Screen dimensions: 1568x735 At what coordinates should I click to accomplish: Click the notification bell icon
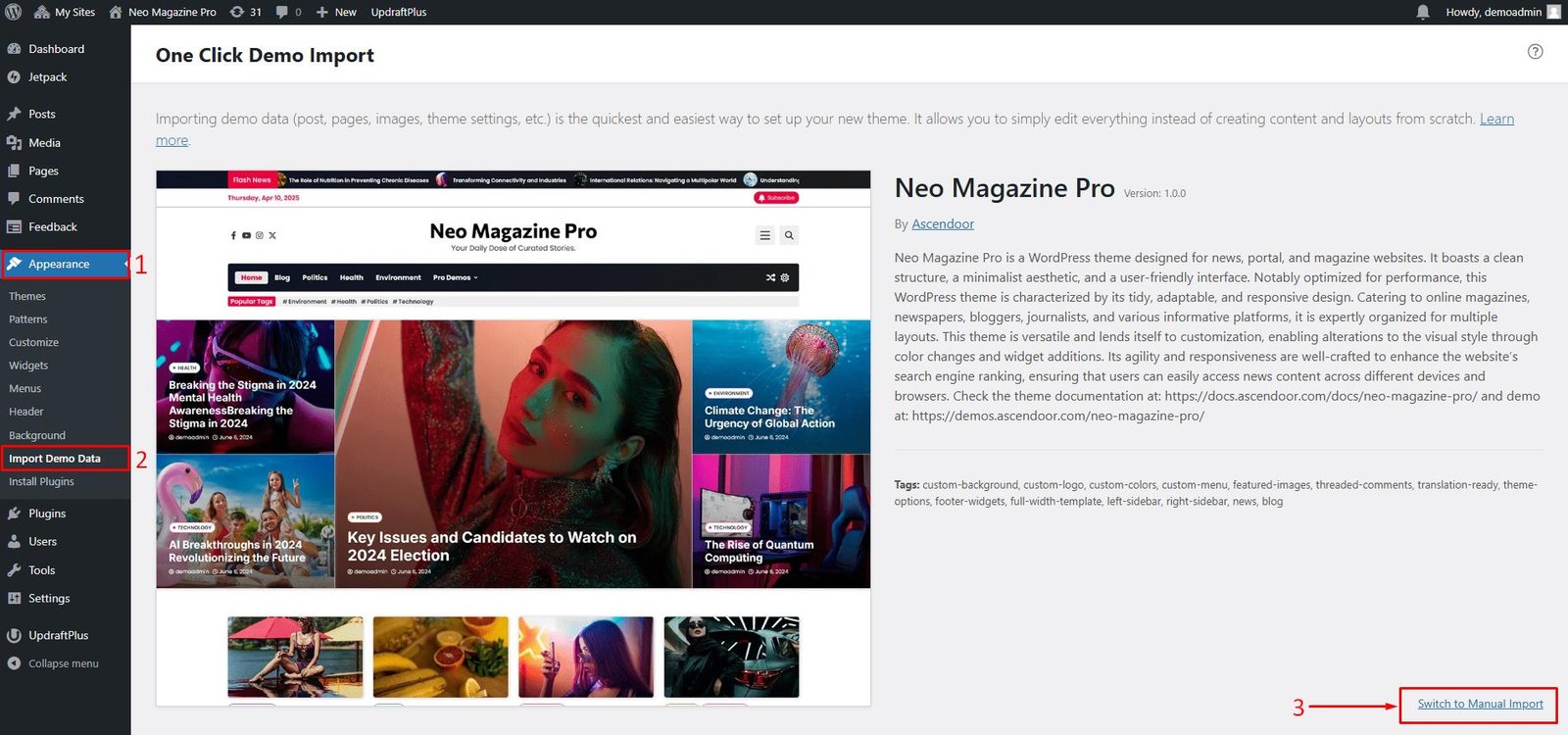pos(1423,12)
